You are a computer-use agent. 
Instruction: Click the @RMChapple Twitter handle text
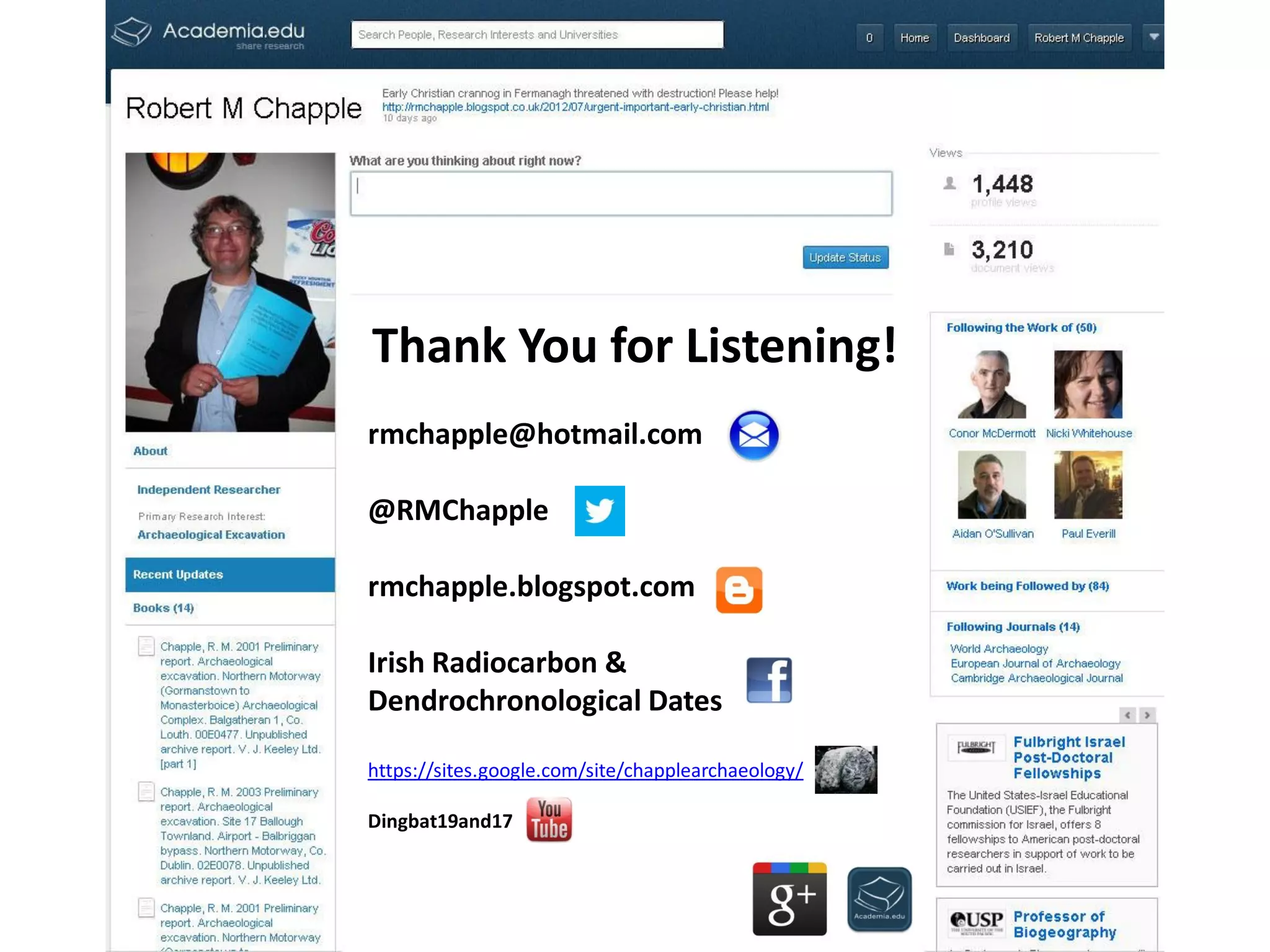(x=458, y=510)
